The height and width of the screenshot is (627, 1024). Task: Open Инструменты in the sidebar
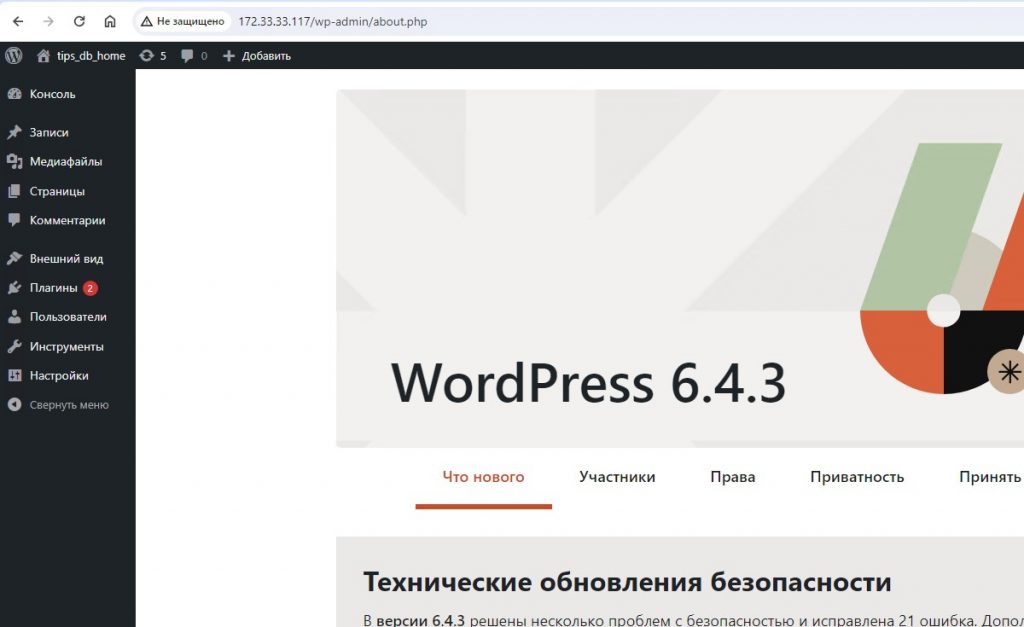tap(66, 347)
